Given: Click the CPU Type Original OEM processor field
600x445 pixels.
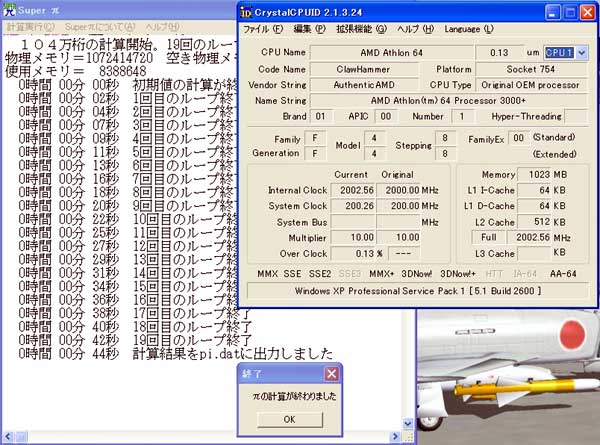Looking at the screenshot, I should pyautogui.click(x=531, y=85).
